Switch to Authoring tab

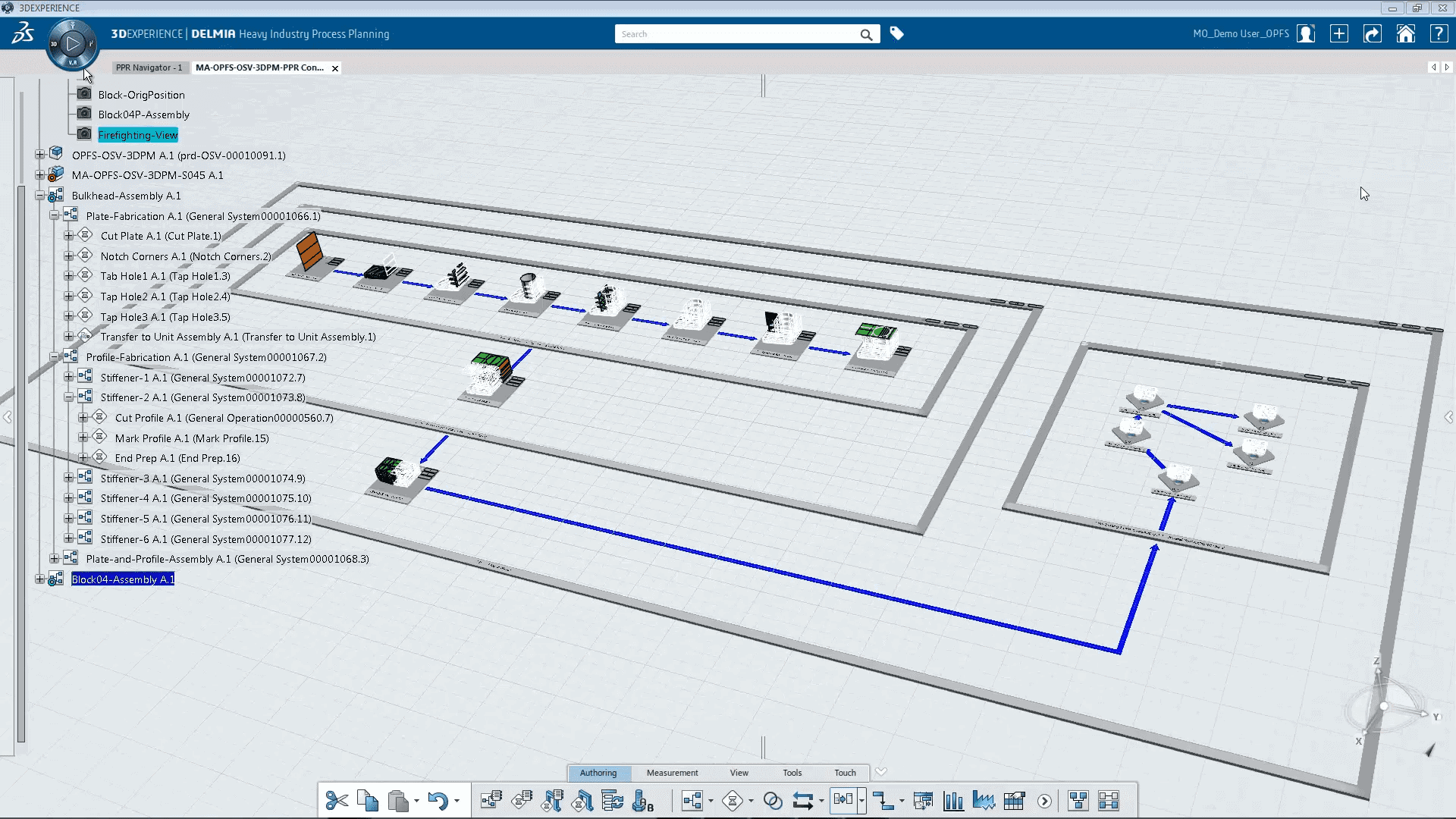[597, 772]
